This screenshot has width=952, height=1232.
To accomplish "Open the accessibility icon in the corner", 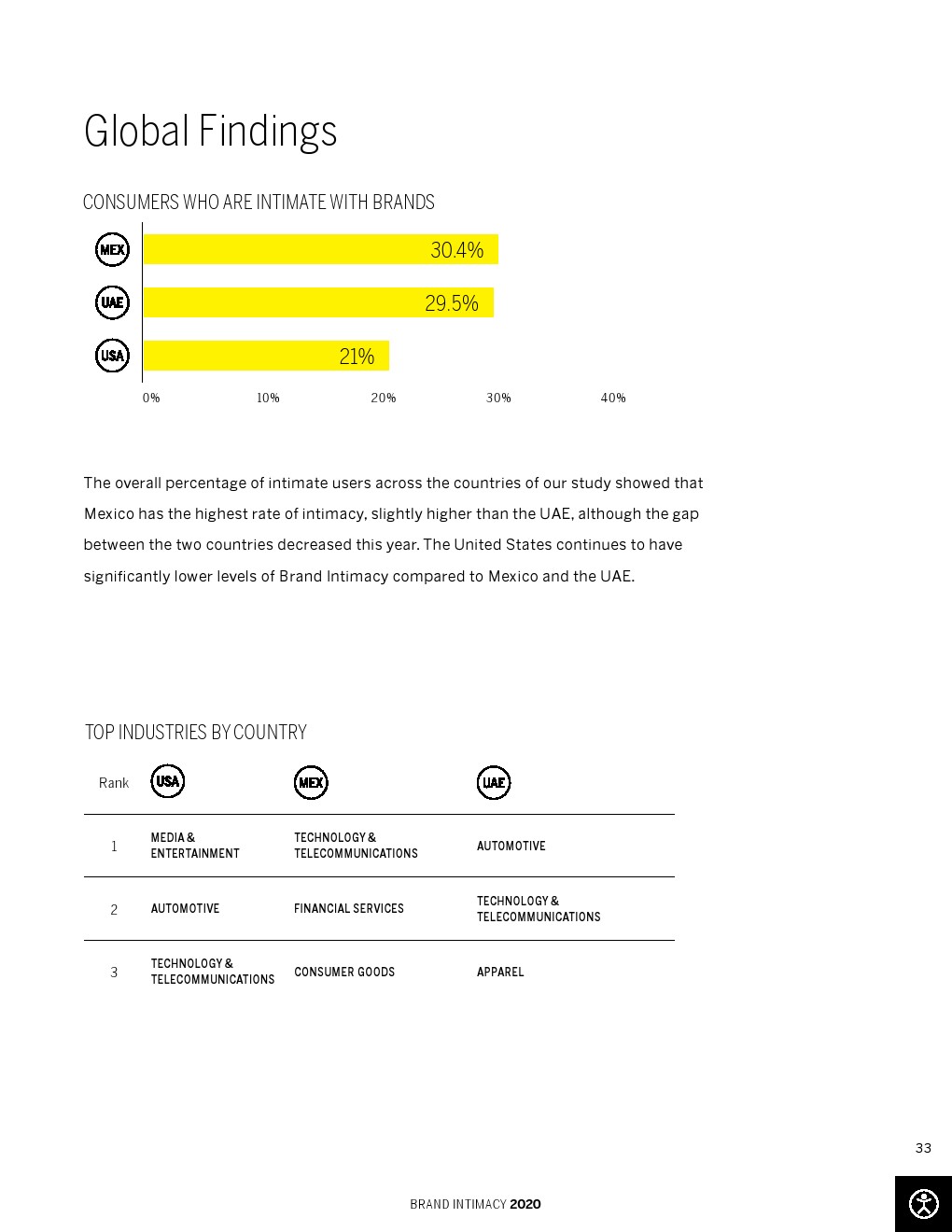I will click(923, 1204).
